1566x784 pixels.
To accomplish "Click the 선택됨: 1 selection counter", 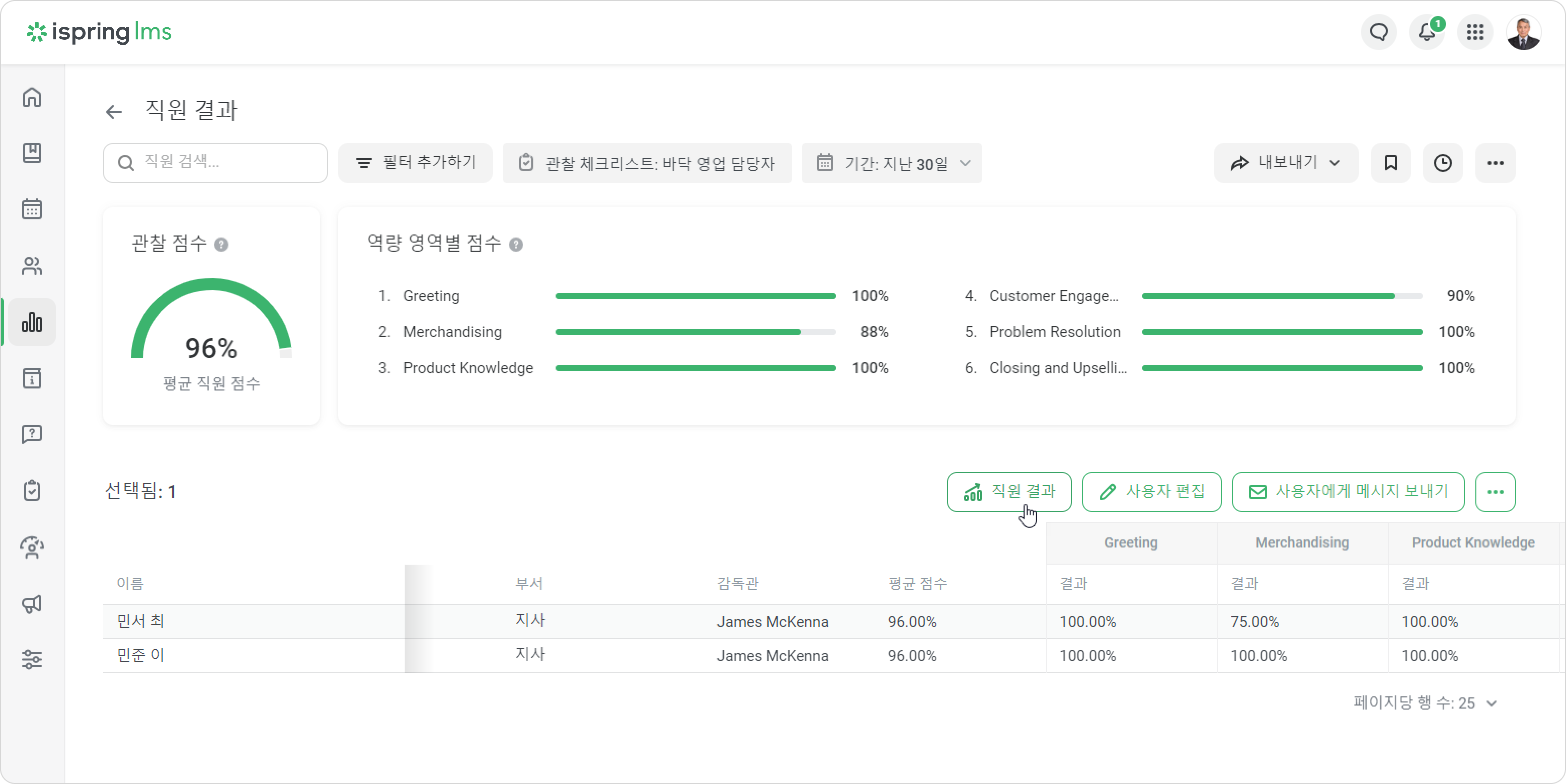I will pos(140,492).
